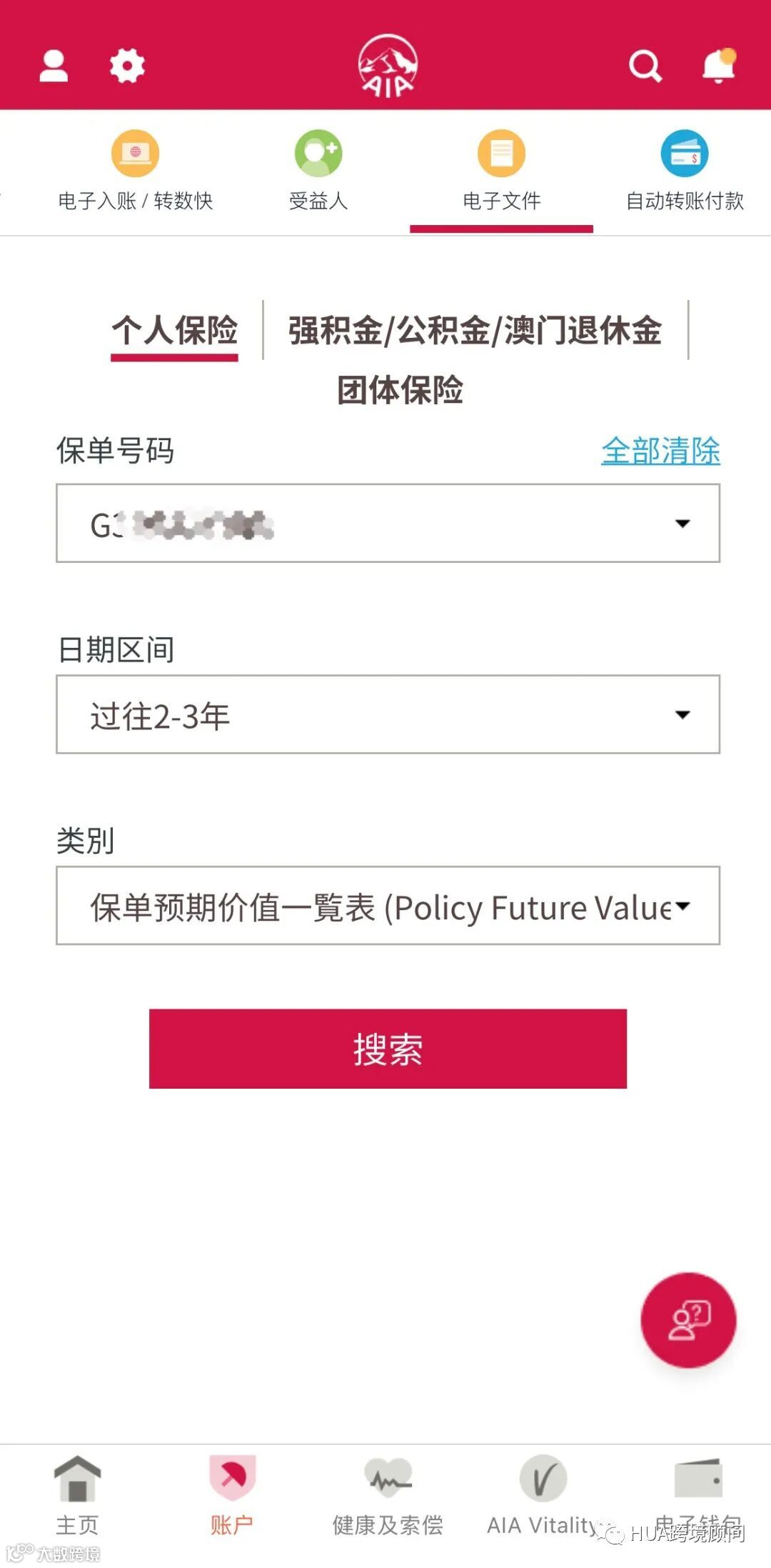This screenshot has width=771, height=1568.
Task: Open the chat help floating button
Action: click(x=688, y=1319)
